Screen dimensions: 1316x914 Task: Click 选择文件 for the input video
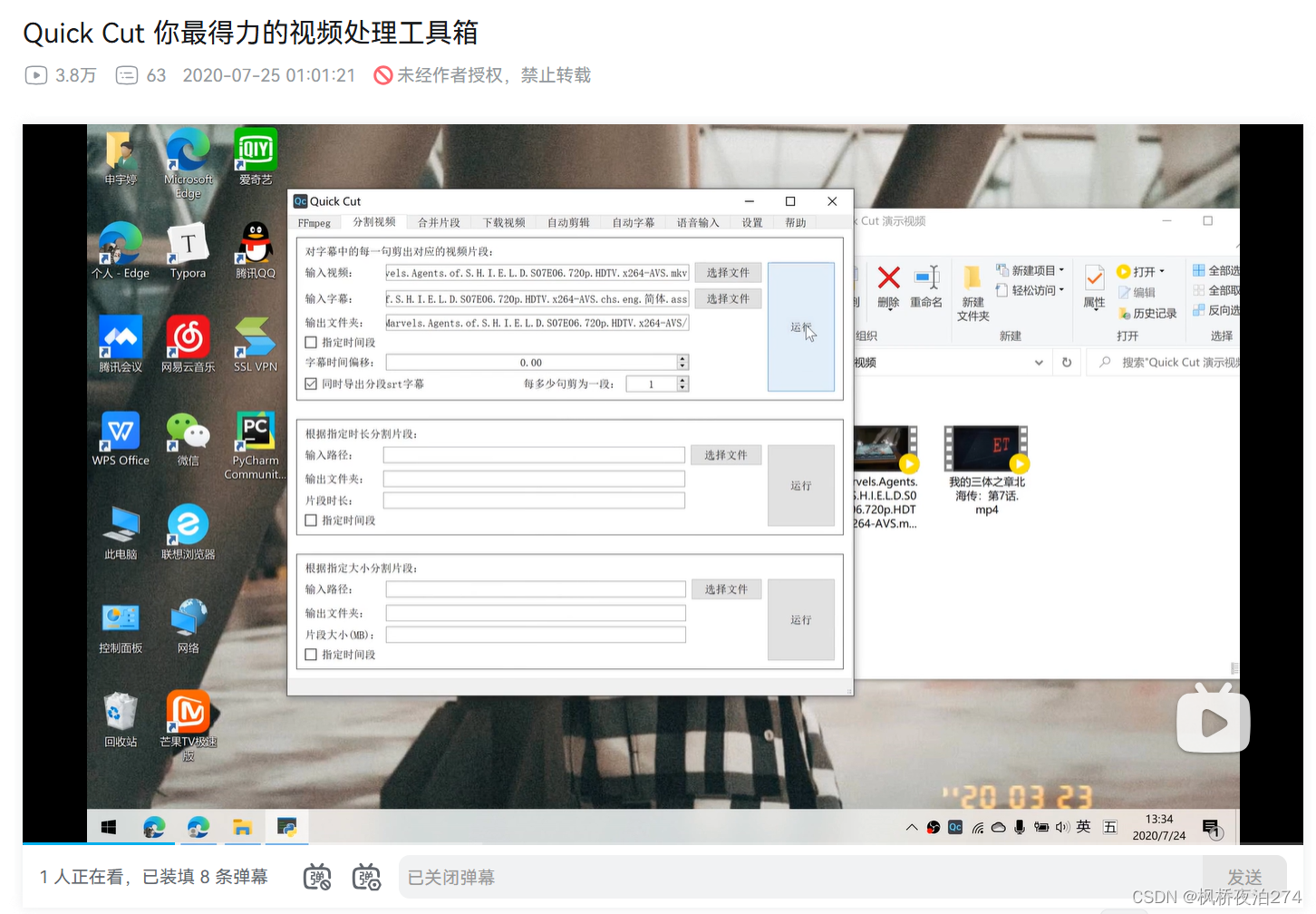coord(728,272)
